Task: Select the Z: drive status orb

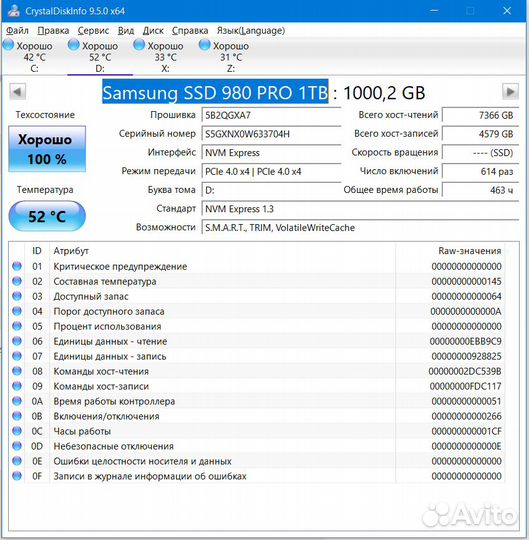Action: 205,45
